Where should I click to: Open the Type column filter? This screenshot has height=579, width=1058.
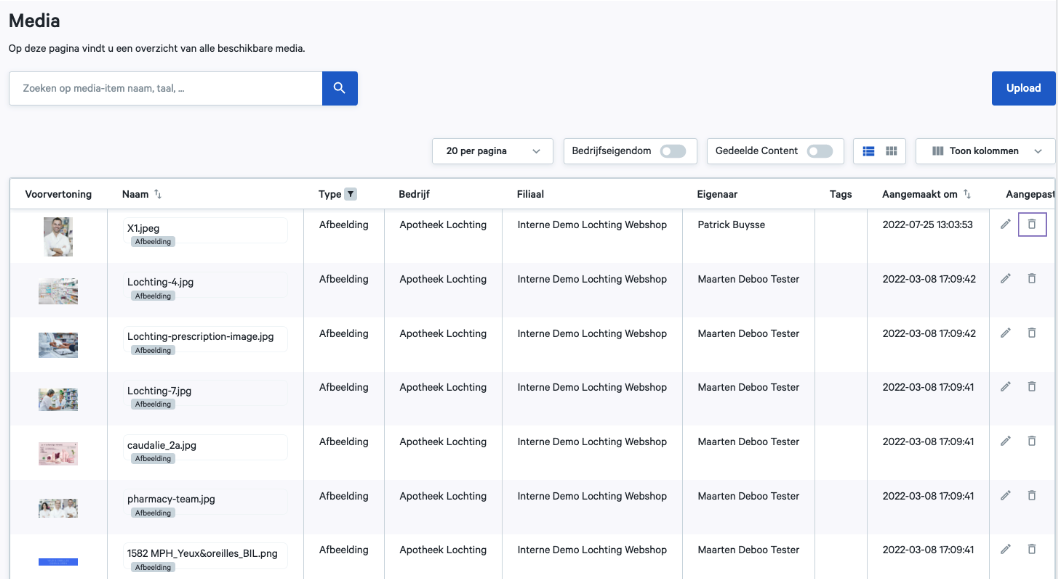(350, 194)
